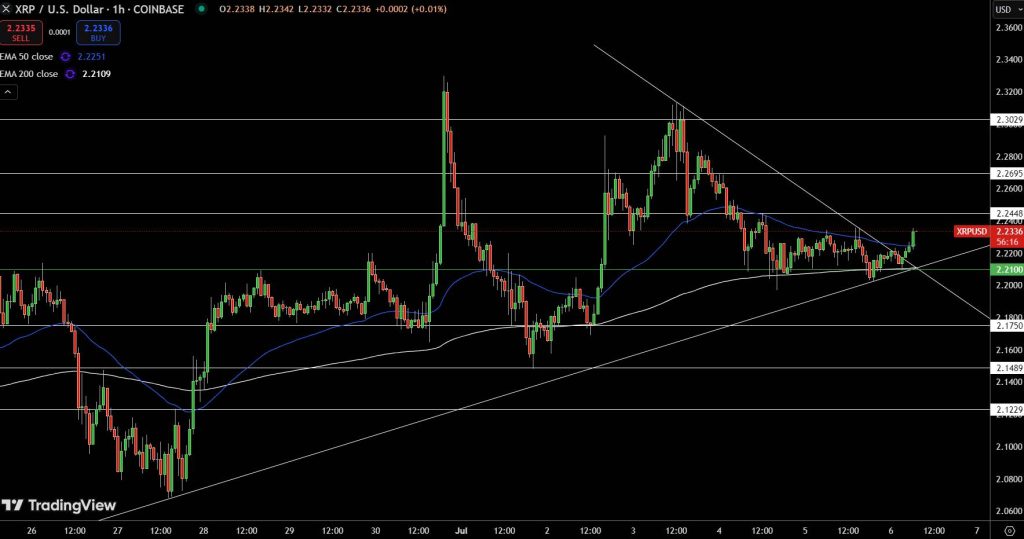Click the XRP symbol logo icon

click(x=6, y=9)
